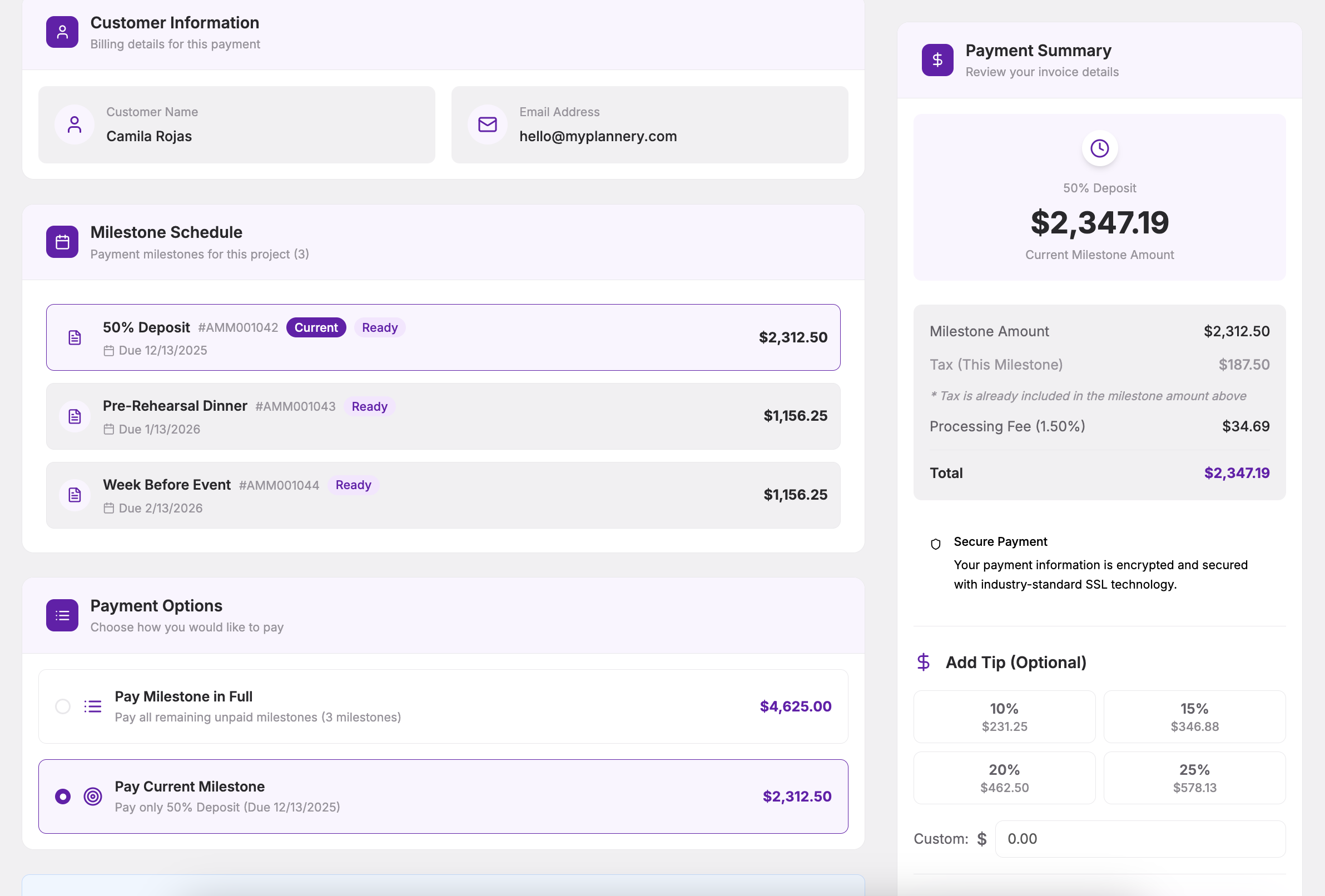Screen dimensions: 1325x896
Task: Select the Pay Current Milestone radio button
Action: pos(63,797)
